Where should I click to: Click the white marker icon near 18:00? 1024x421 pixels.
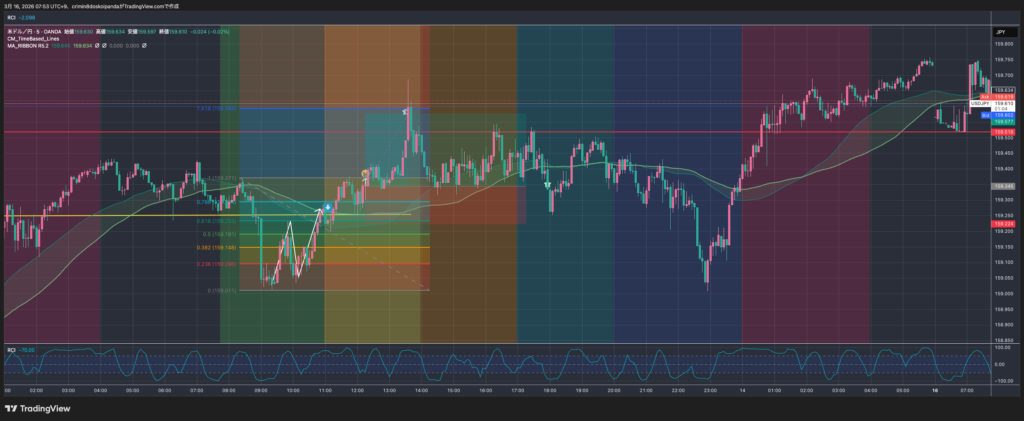[x=547, y=185]
